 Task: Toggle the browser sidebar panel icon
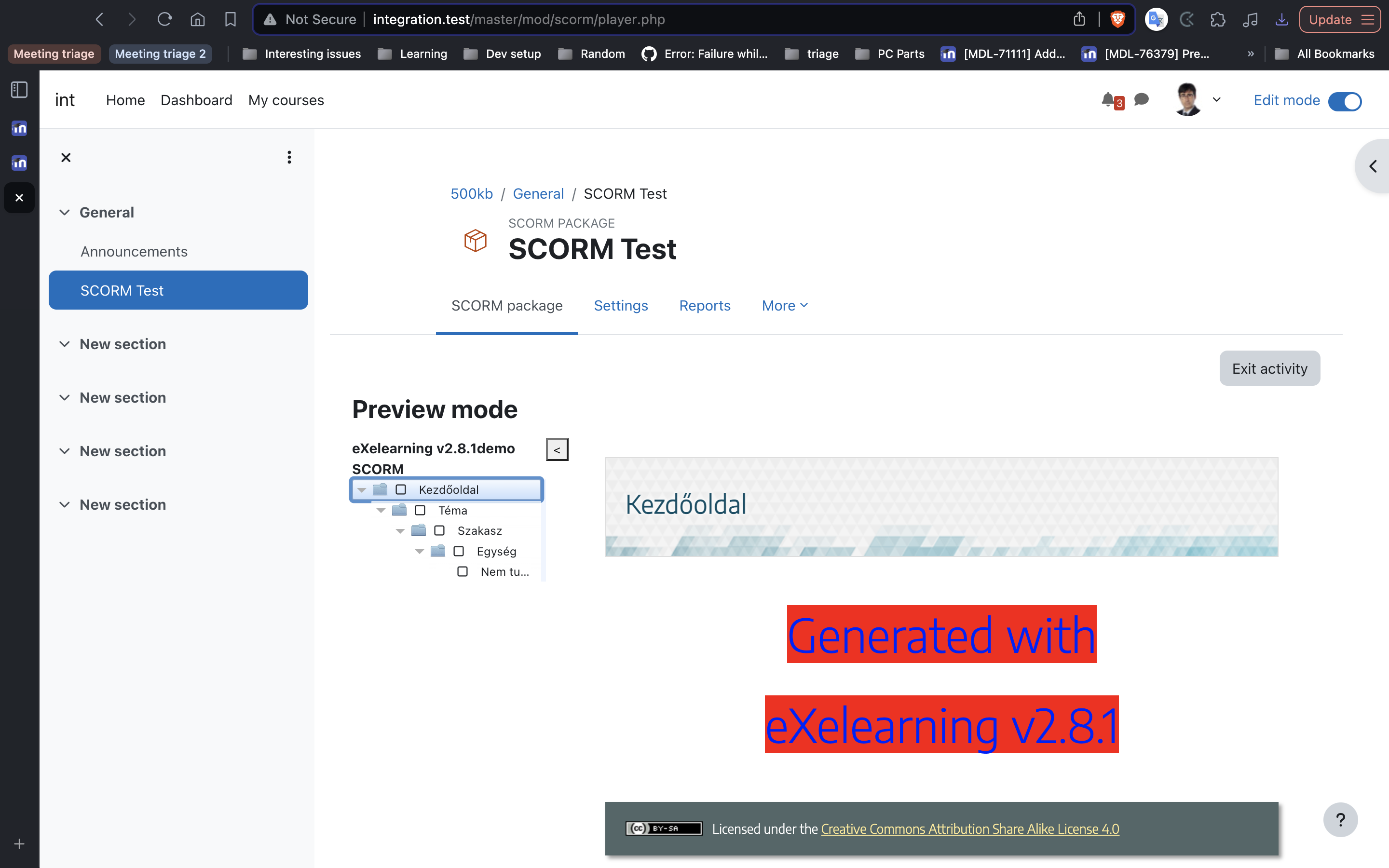[19, 90]
